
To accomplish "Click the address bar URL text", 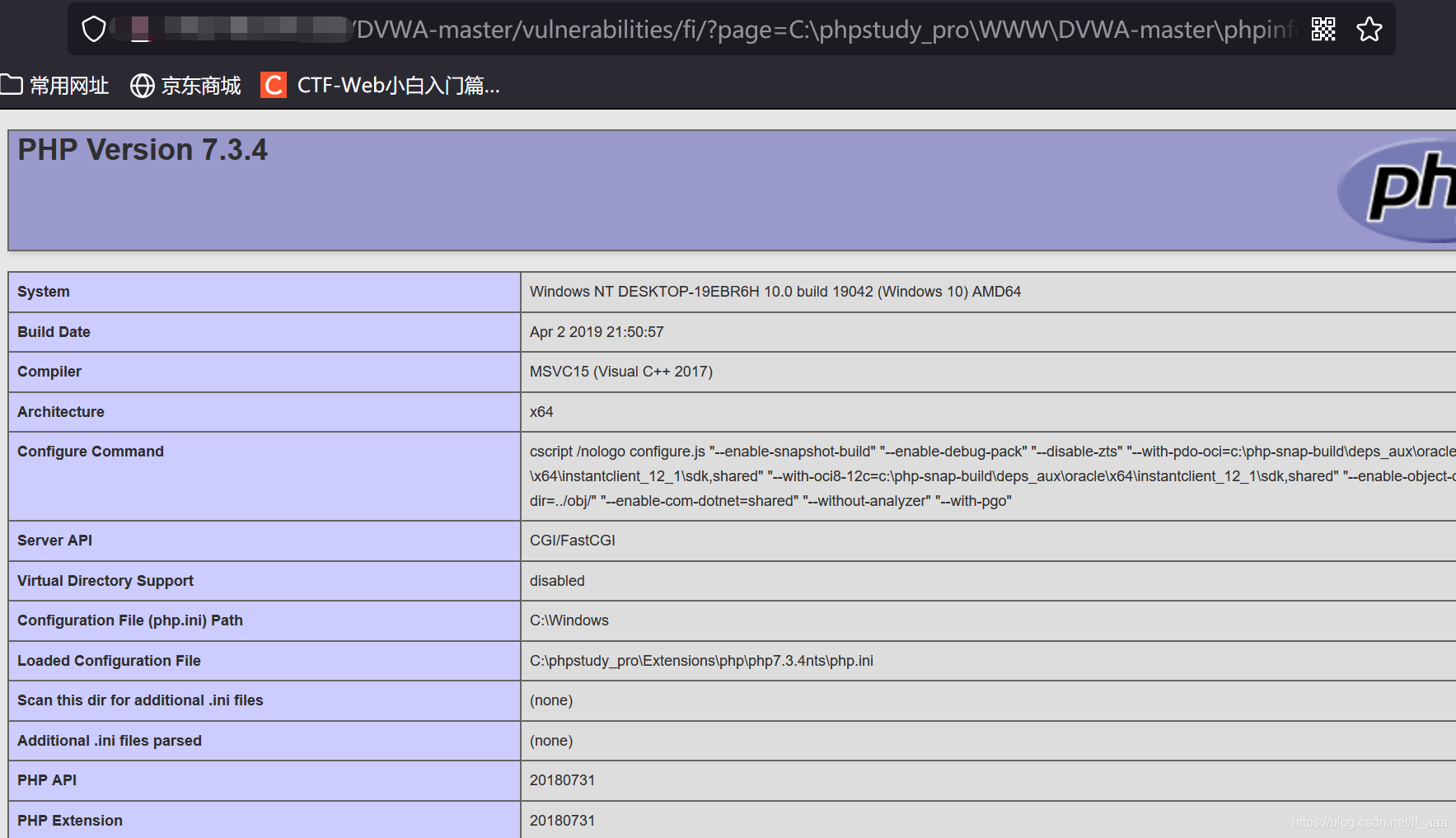I will pos(826,30).
